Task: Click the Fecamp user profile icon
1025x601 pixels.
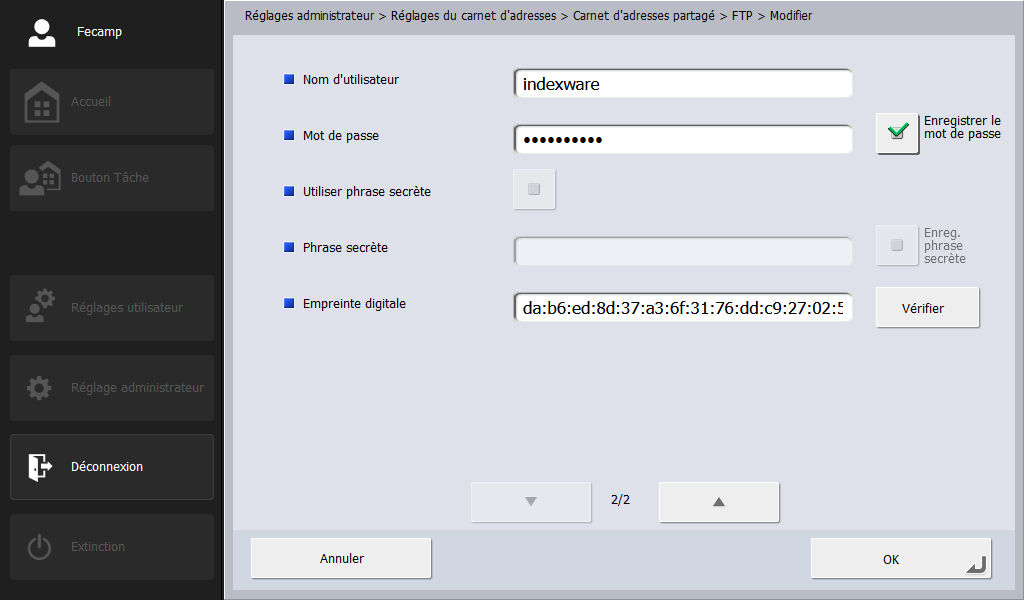Action: (41, 32)
